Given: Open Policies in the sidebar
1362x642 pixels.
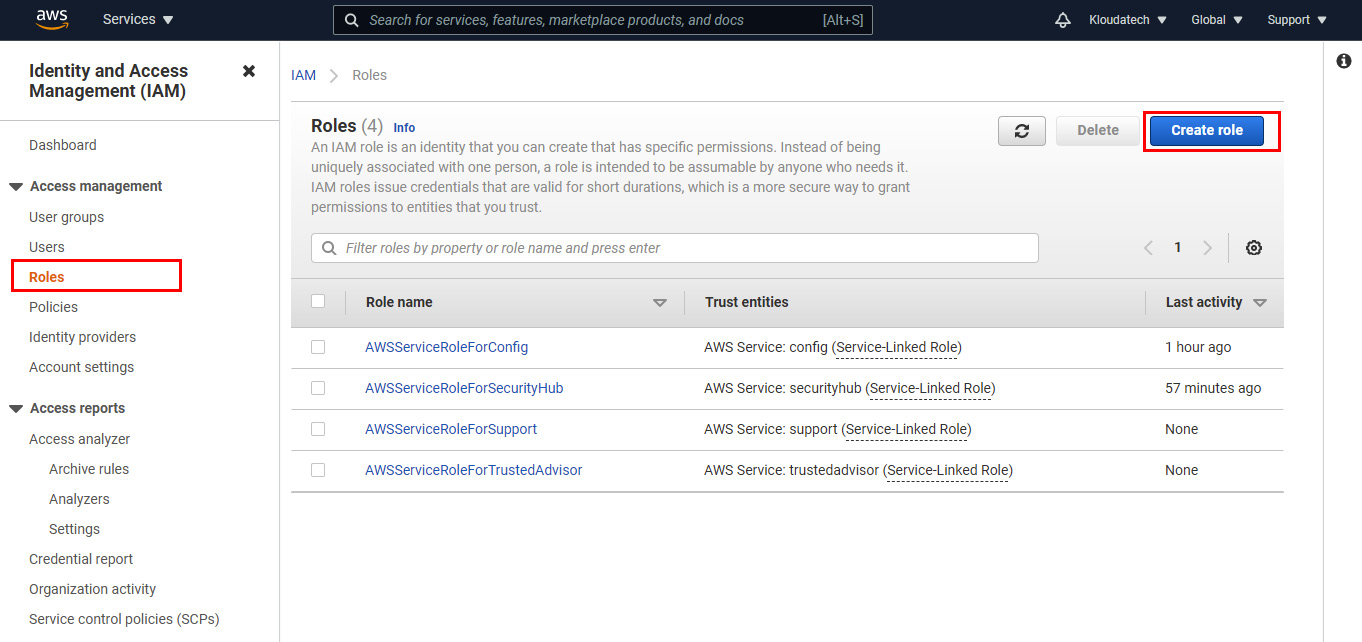Looking at the screenshot, I should click(x=53, y=307).
